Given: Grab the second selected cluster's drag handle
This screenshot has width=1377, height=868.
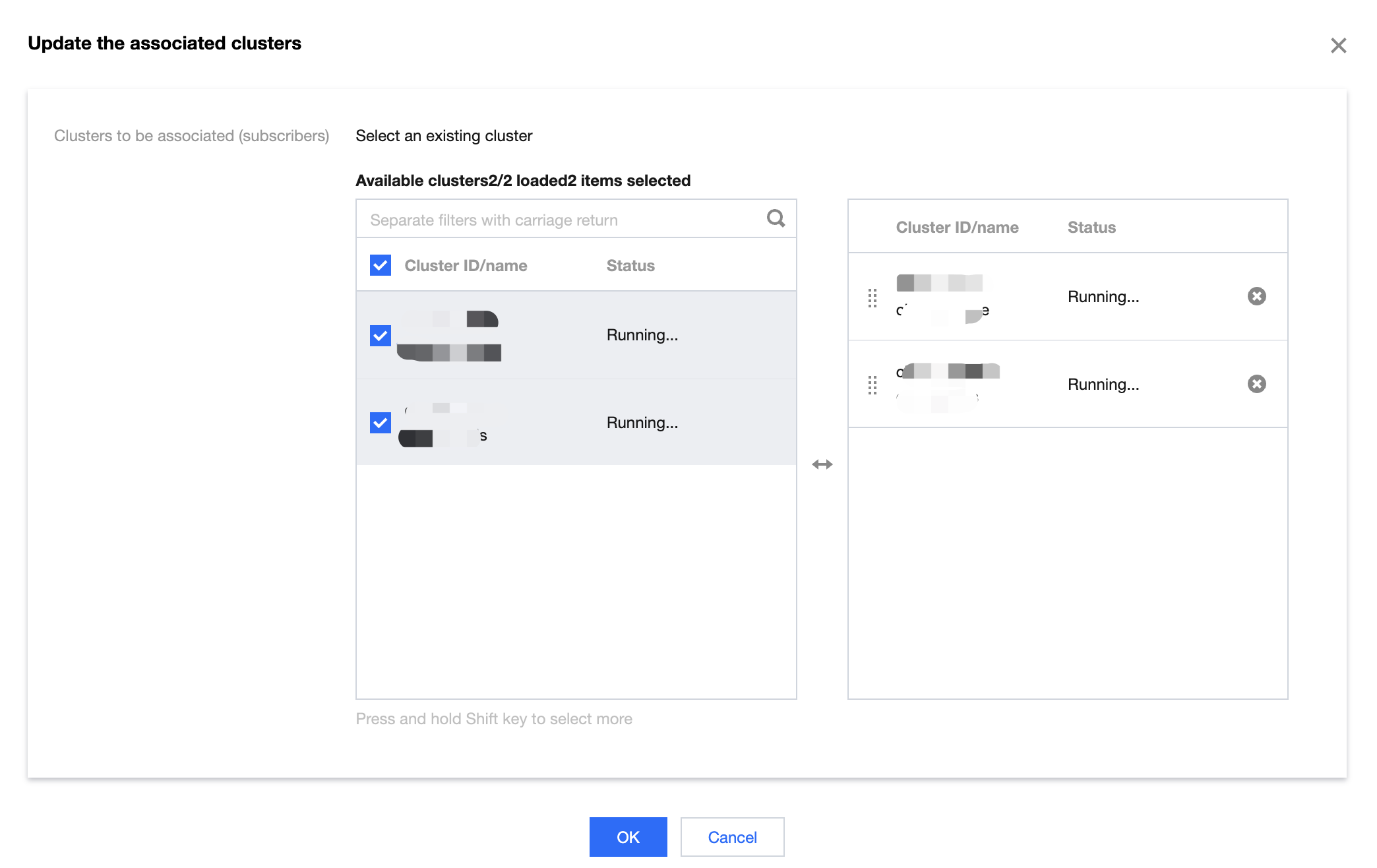Looking at the screenshot, I should [x=872, y=385].
